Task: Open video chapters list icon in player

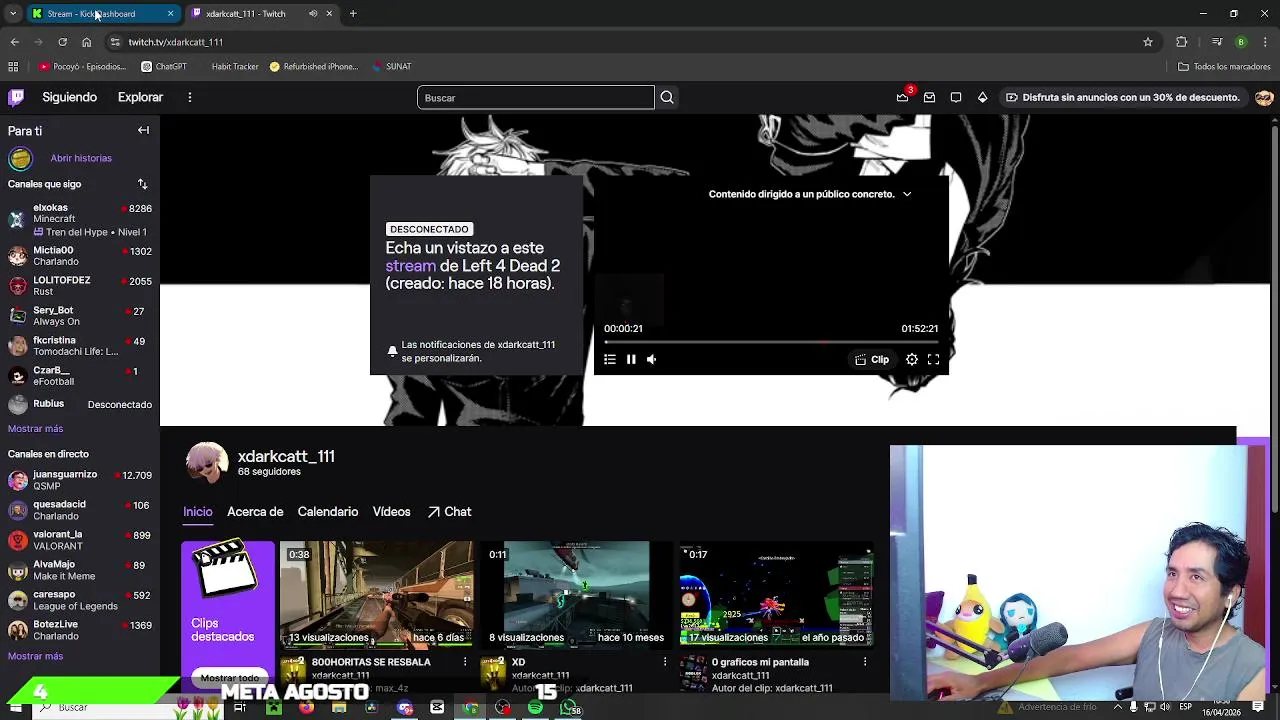Action: click(x=610, y=359)
